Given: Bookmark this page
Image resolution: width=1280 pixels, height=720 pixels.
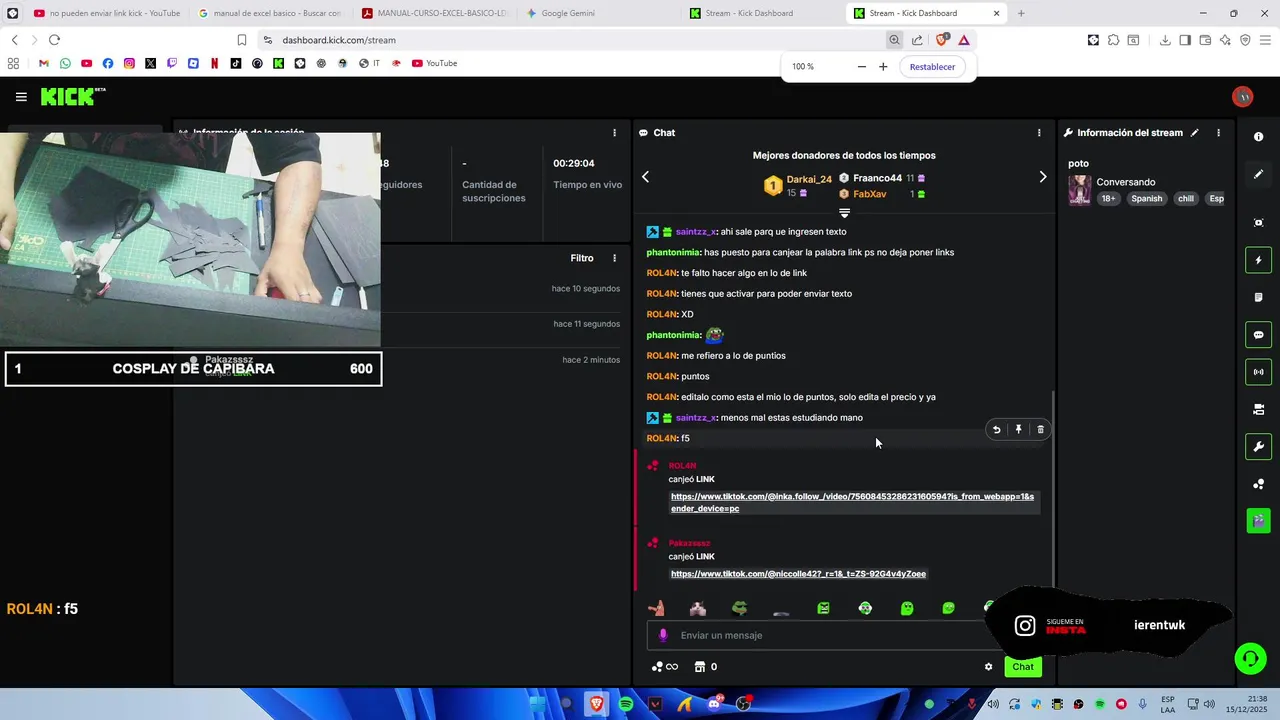Looking at the screenshot, I should [x=241, y=40].
